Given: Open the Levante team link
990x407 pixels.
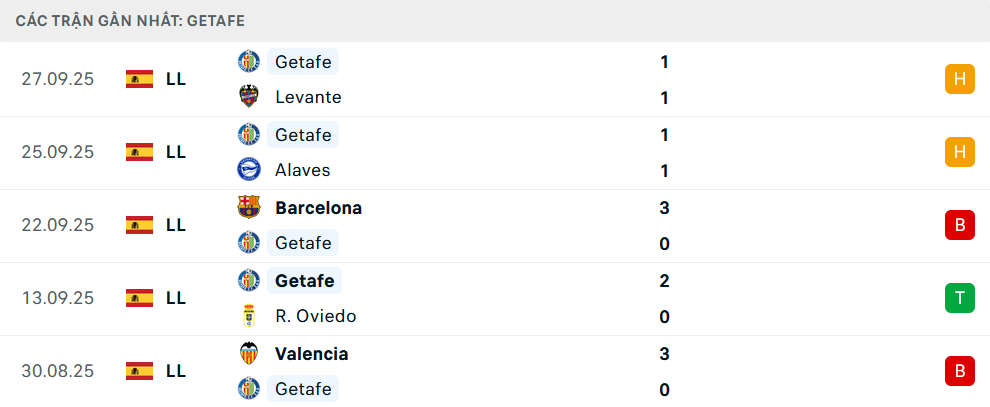Looking at the screenshot, I should pos(308,98).
